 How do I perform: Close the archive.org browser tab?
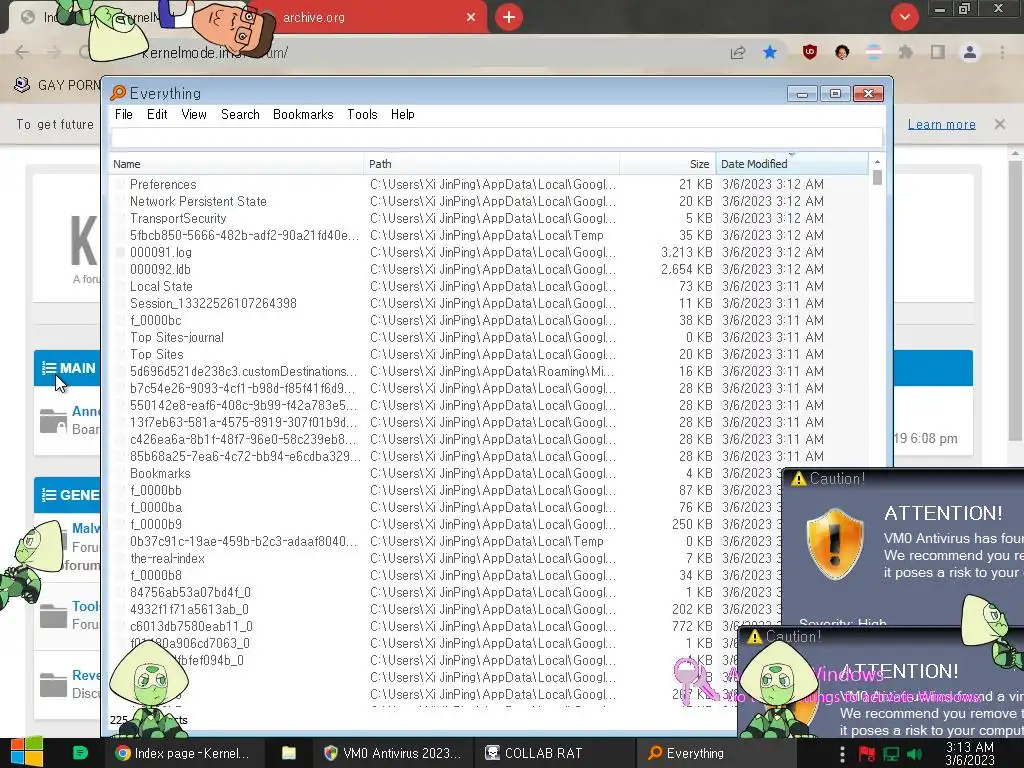click(x=471, y=17)
